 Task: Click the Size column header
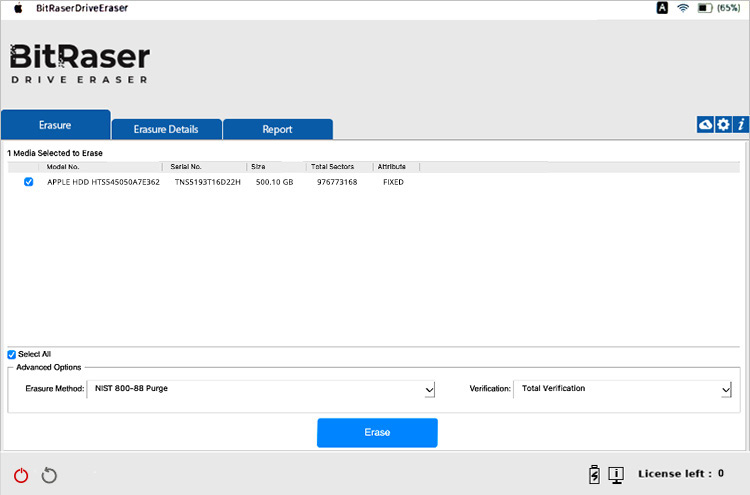pyautogui.click(x=258, y=166)
